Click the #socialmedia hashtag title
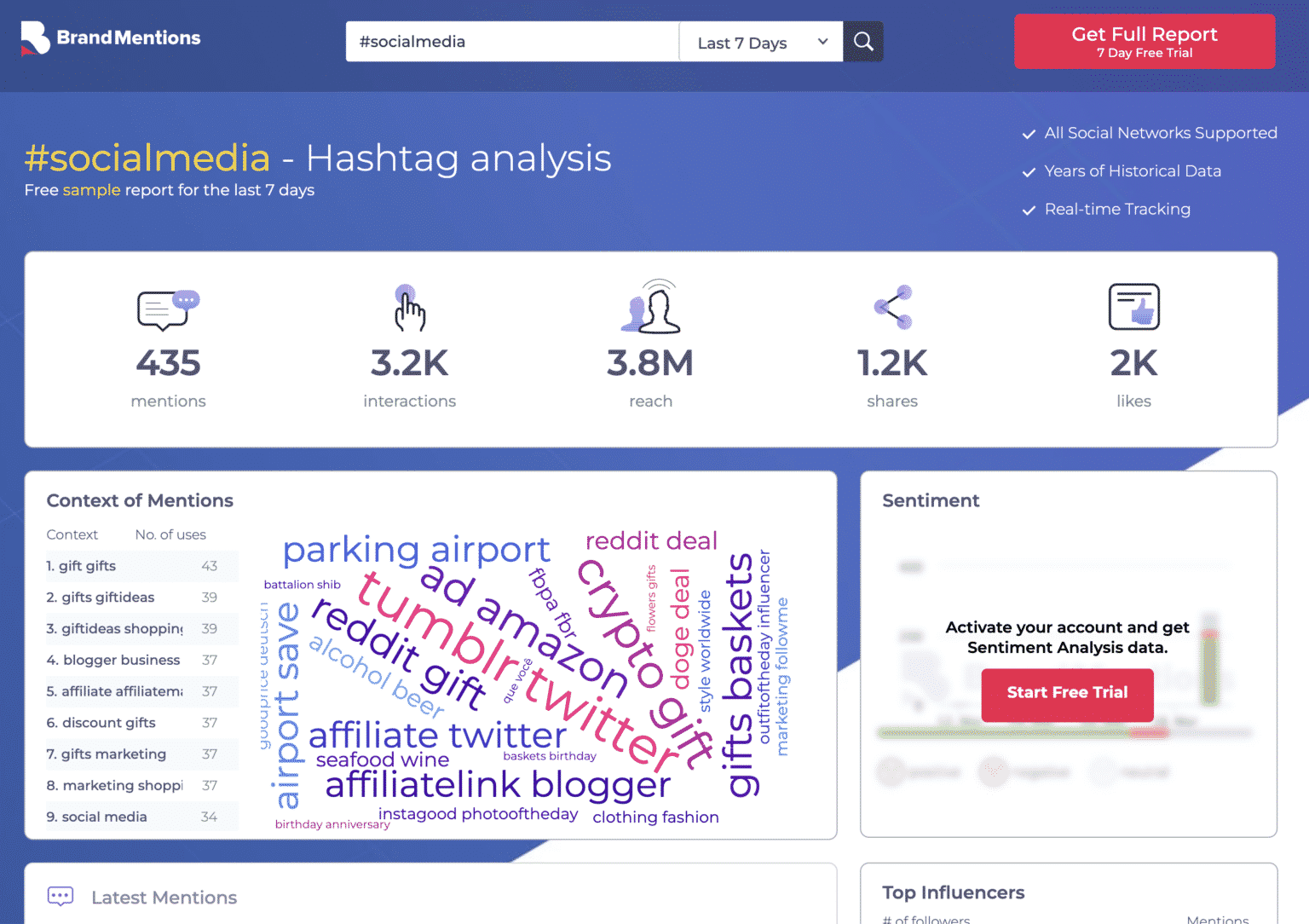The height and width of the screenshot is (924, 1309). coord(147,158)
